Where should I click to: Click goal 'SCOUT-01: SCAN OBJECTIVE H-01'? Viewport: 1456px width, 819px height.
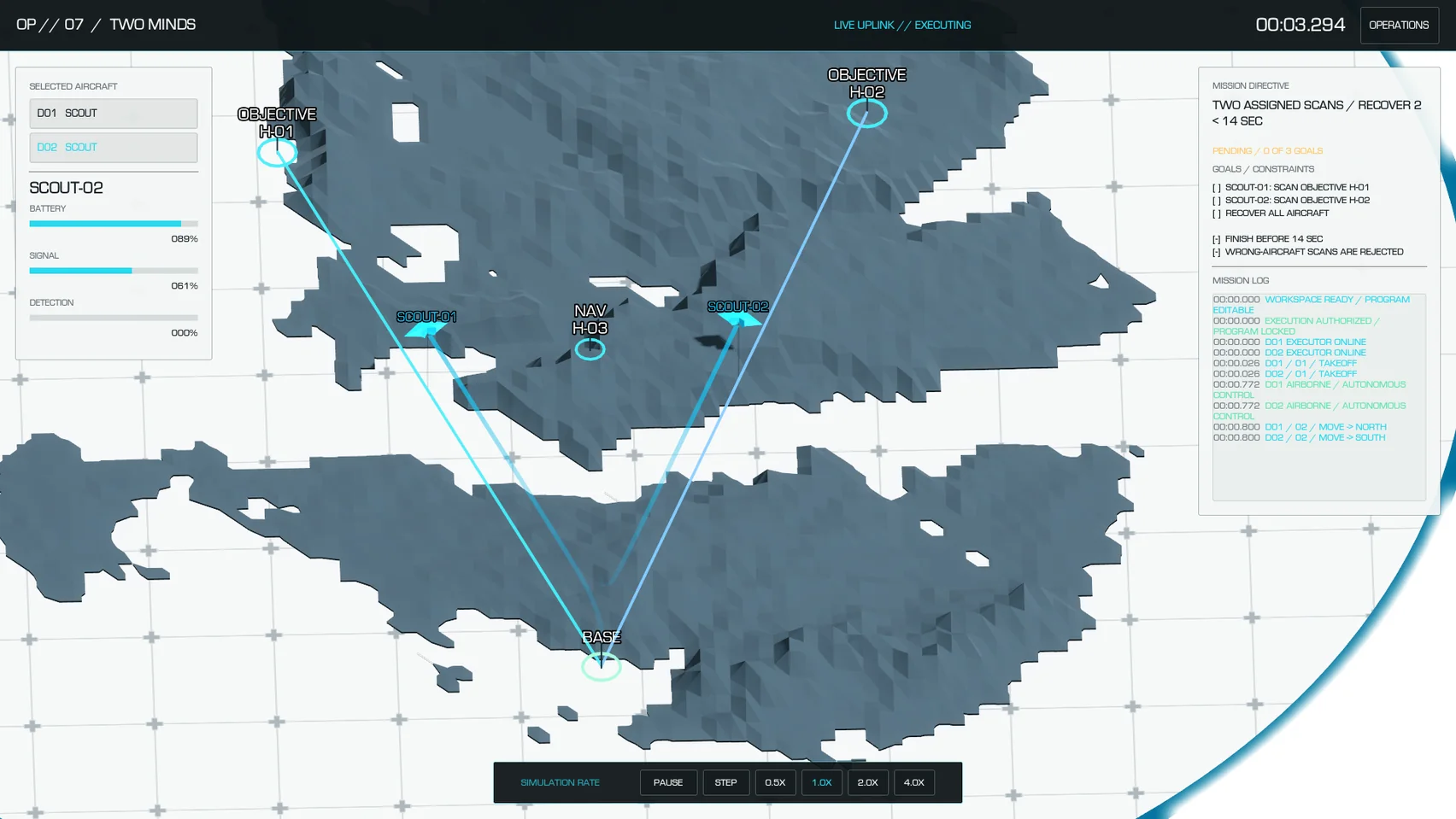pyautogui.click(x=1290, y=187)
